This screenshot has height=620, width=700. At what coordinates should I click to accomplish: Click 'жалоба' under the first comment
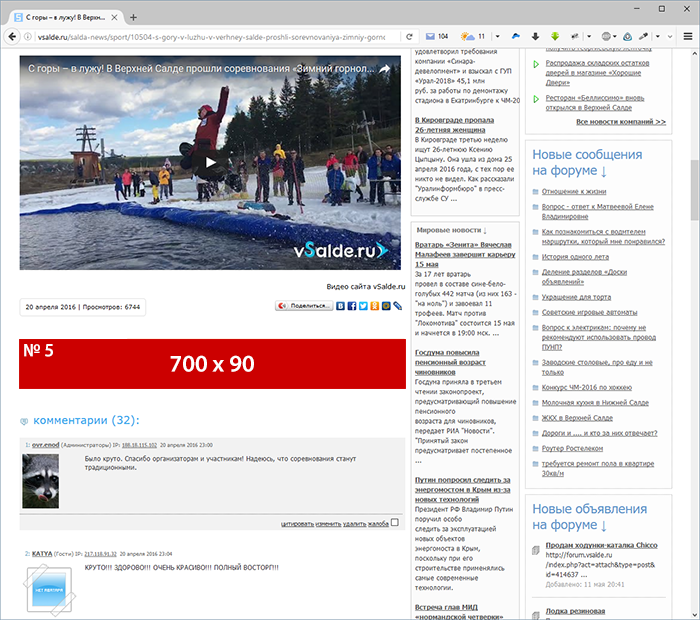point(378,524)
